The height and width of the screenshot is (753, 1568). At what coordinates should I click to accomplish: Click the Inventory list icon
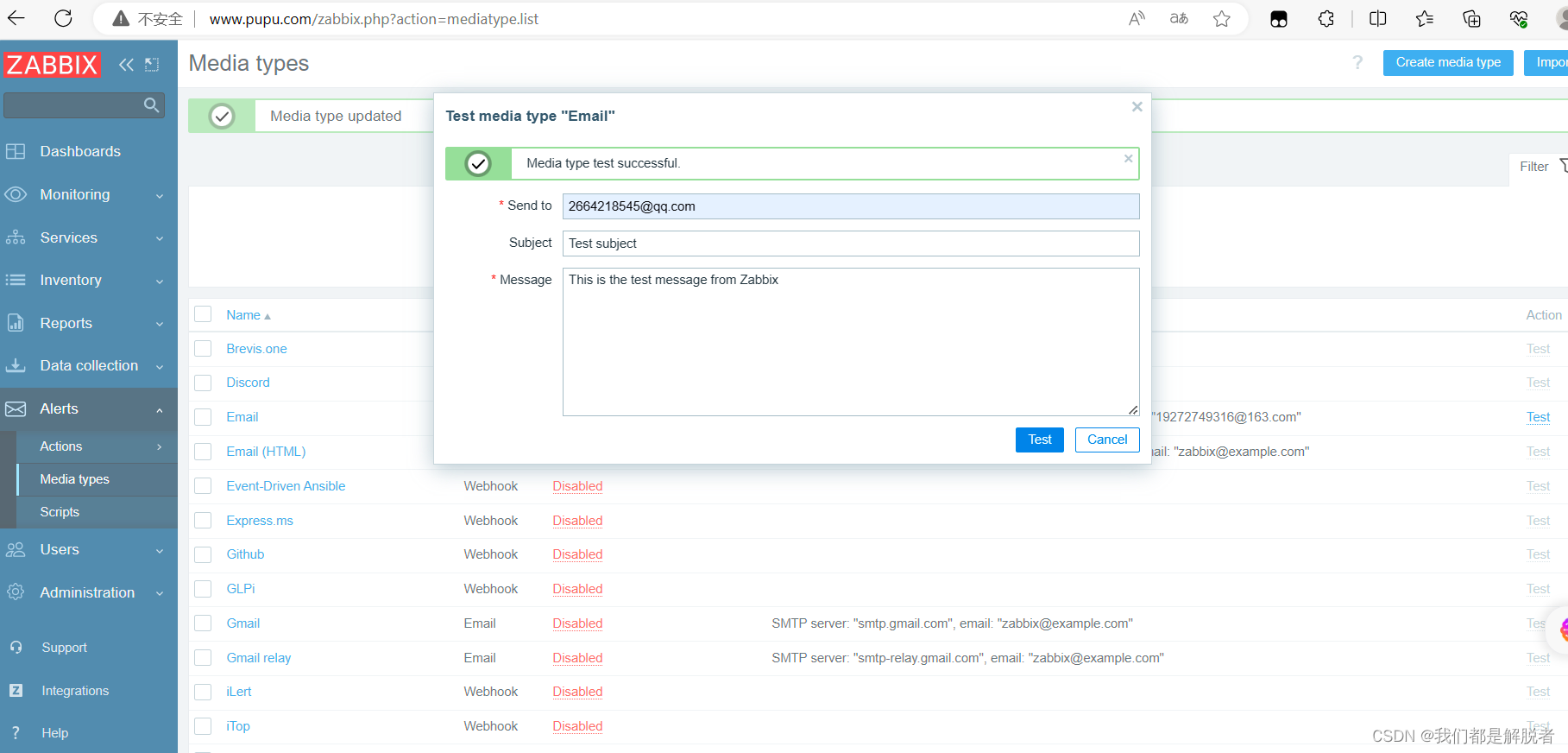(x=16, y=280)
